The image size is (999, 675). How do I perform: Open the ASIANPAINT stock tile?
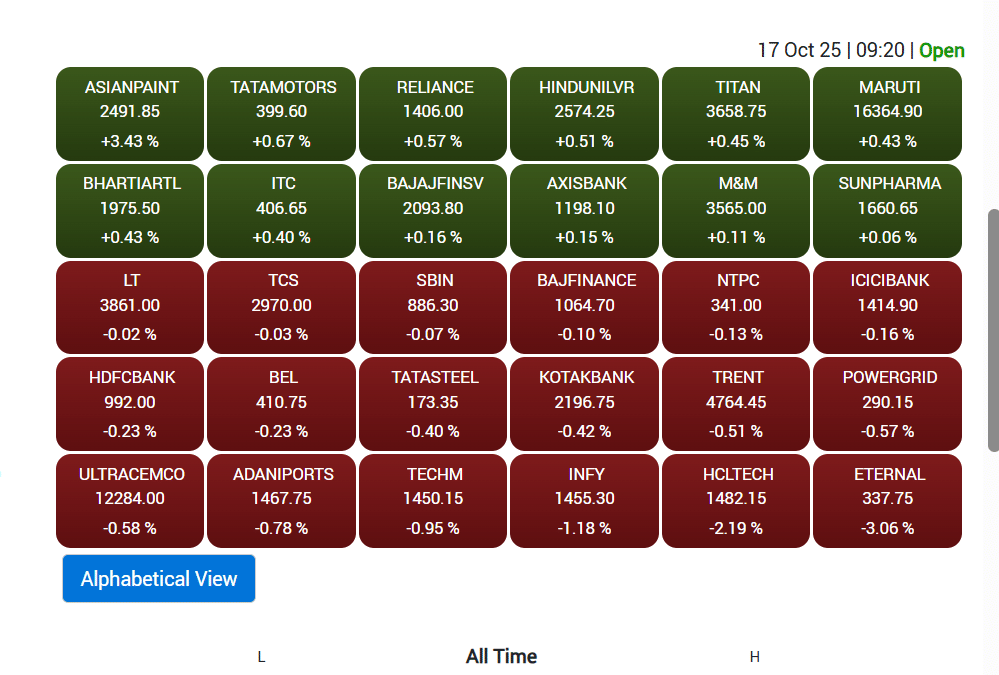click(130, 114)
